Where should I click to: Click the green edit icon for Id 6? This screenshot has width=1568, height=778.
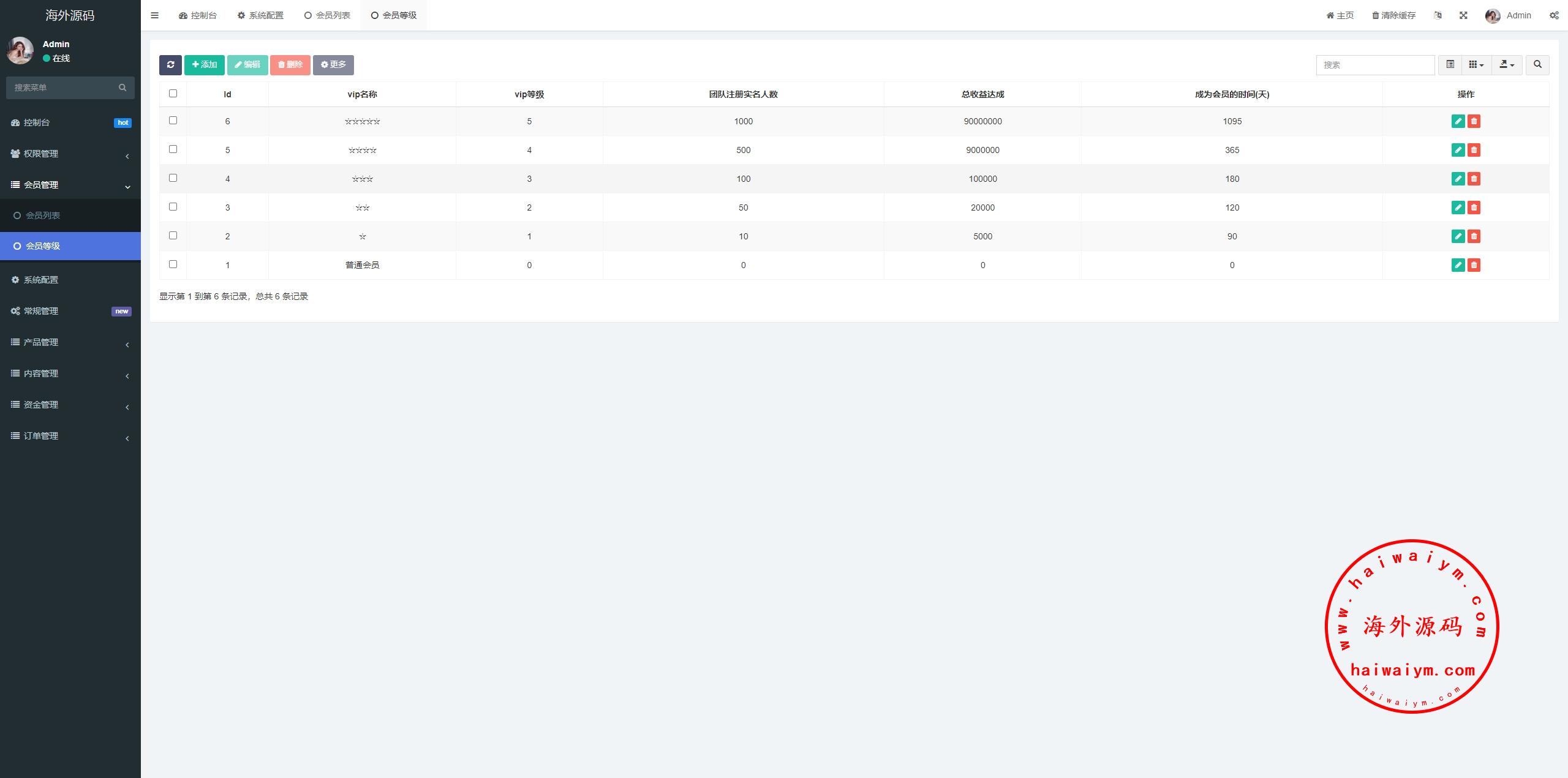[x=1458, y=121]
